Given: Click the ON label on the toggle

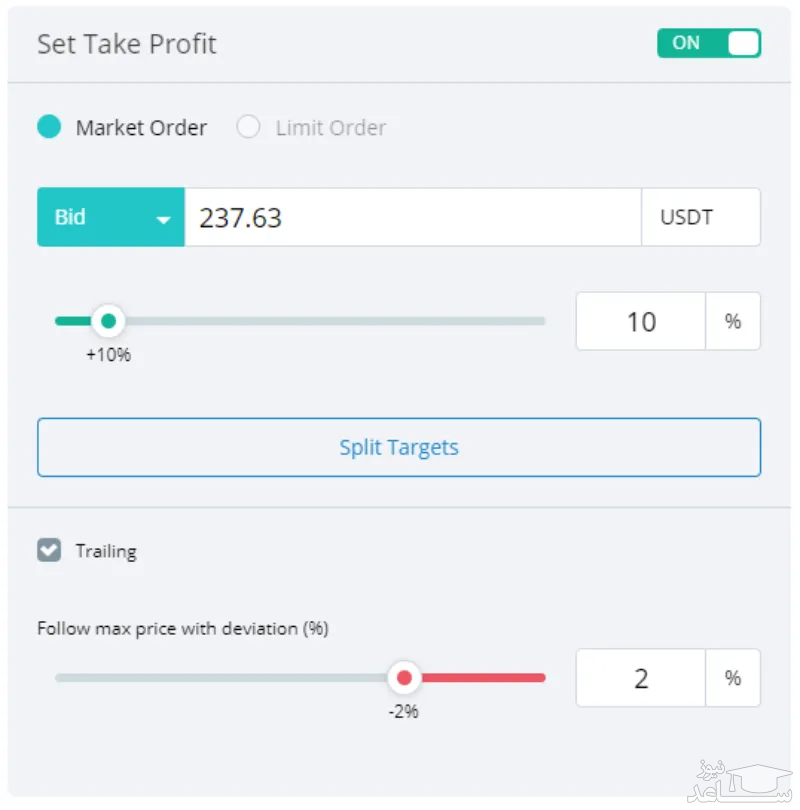Looking at the screenshot, I should click(686, 43).
